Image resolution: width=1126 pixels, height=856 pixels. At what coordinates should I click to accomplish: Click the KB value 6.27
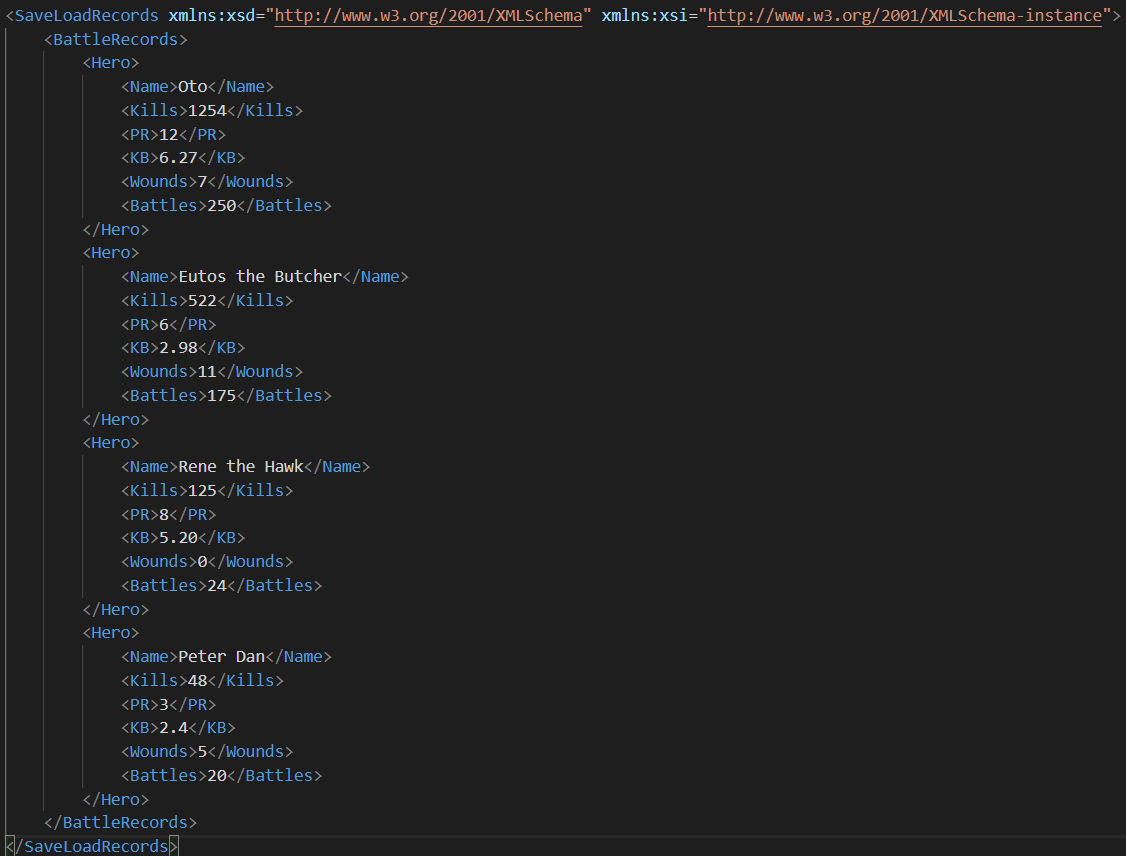[x=178, y=158]
